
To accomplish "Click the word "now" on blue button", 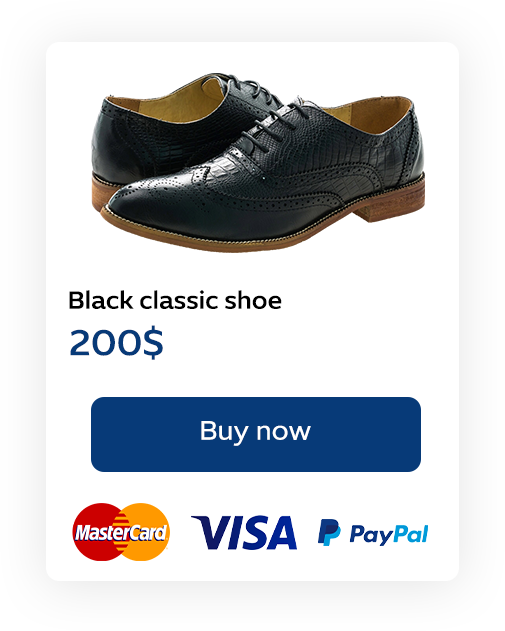I will pyautogui.click(x=284, y=431).
